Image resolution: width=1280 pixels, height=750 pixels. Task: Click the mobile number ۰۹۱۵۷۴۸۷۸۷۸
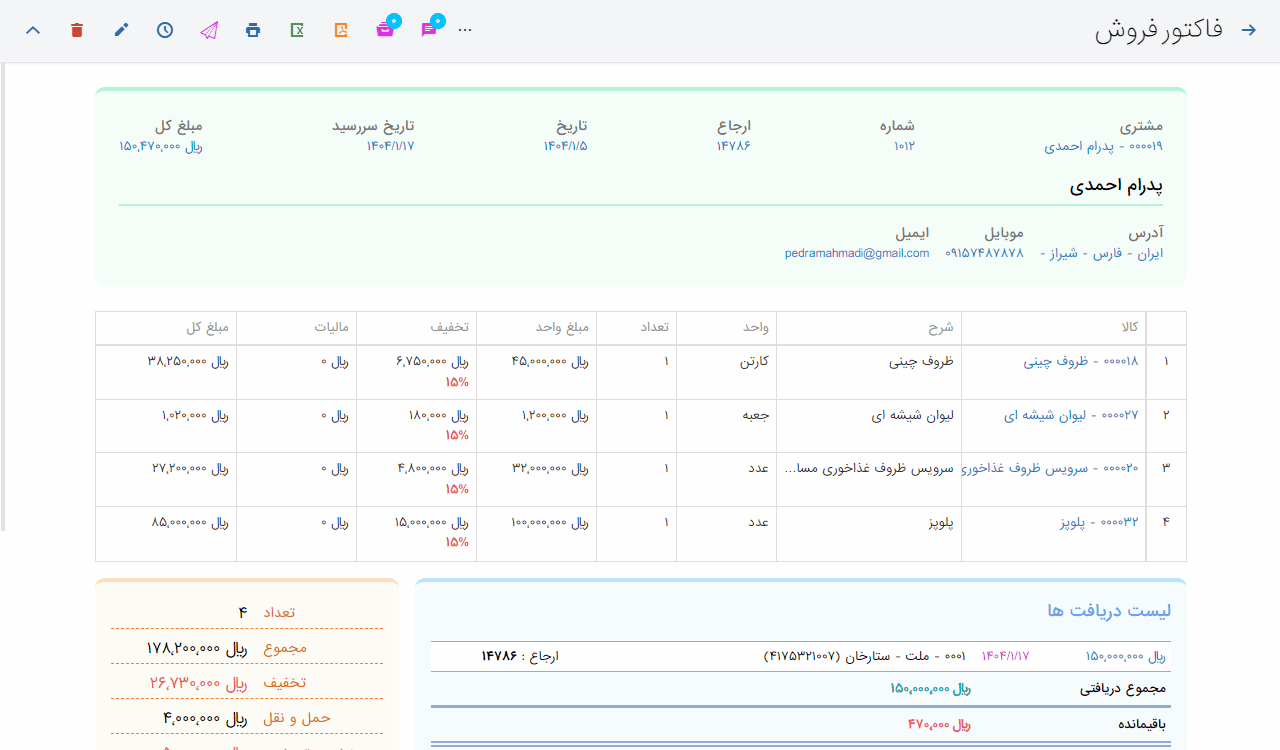pos(984,253)
